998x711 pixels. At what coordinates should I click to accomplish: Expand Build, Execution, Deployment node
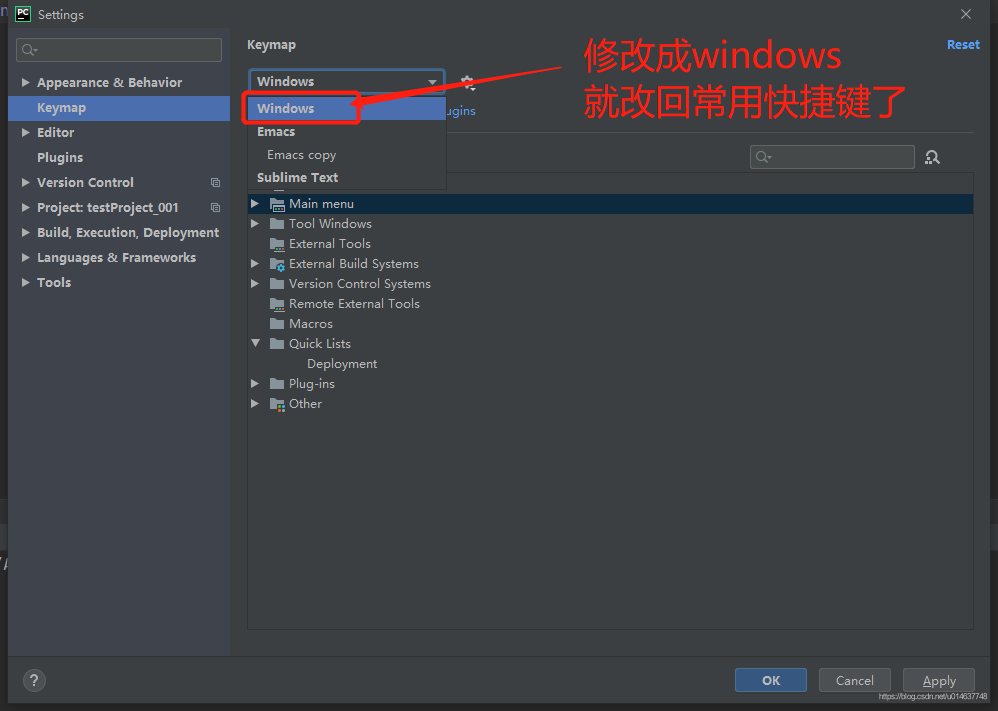(x=25, y=232)
